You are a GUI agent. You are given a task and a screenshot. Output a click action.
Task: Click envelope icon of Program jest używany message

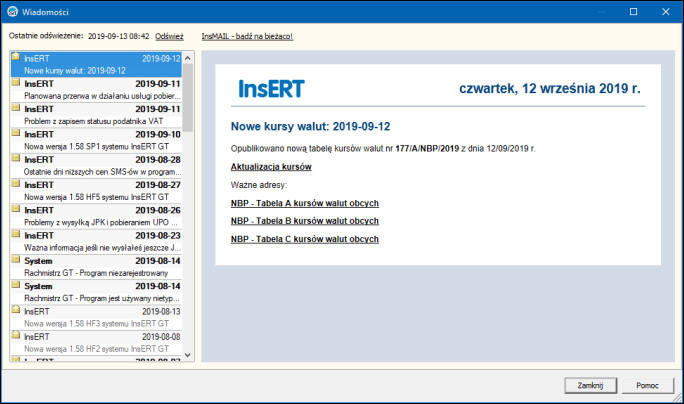16,284
